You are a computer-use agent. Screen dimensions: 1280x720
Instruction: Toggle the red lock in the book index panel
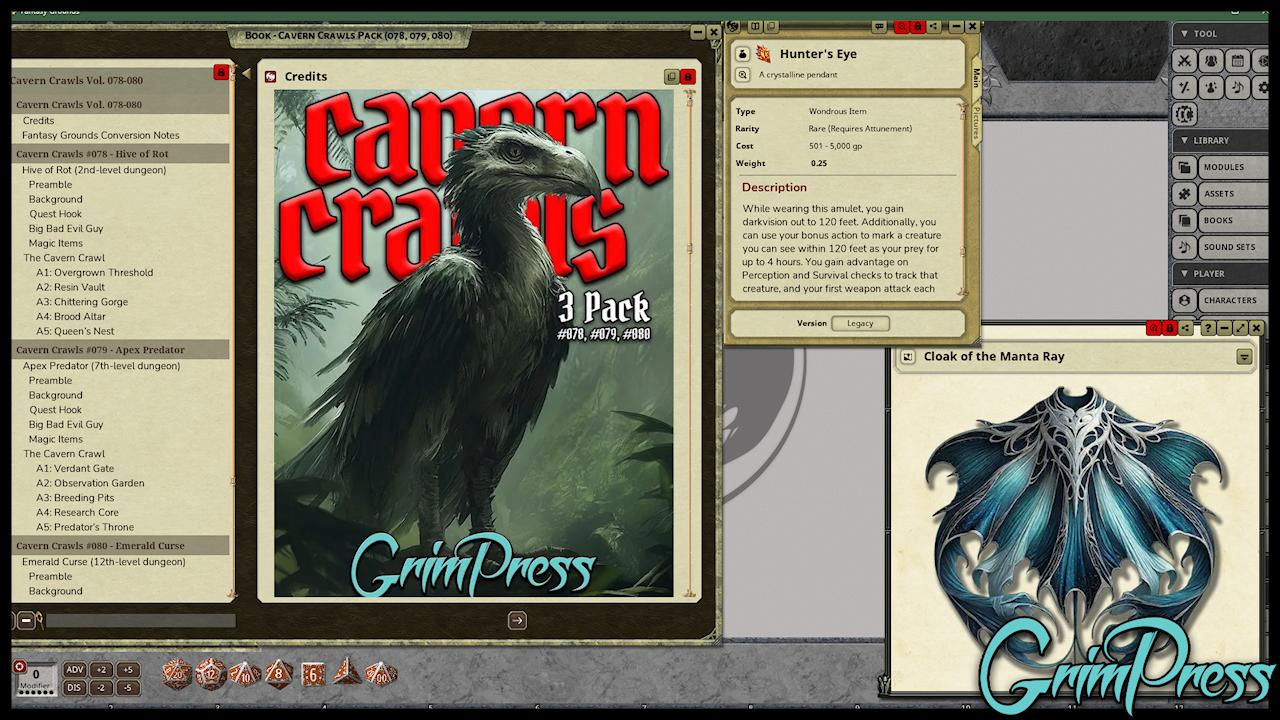pos(221,72)
